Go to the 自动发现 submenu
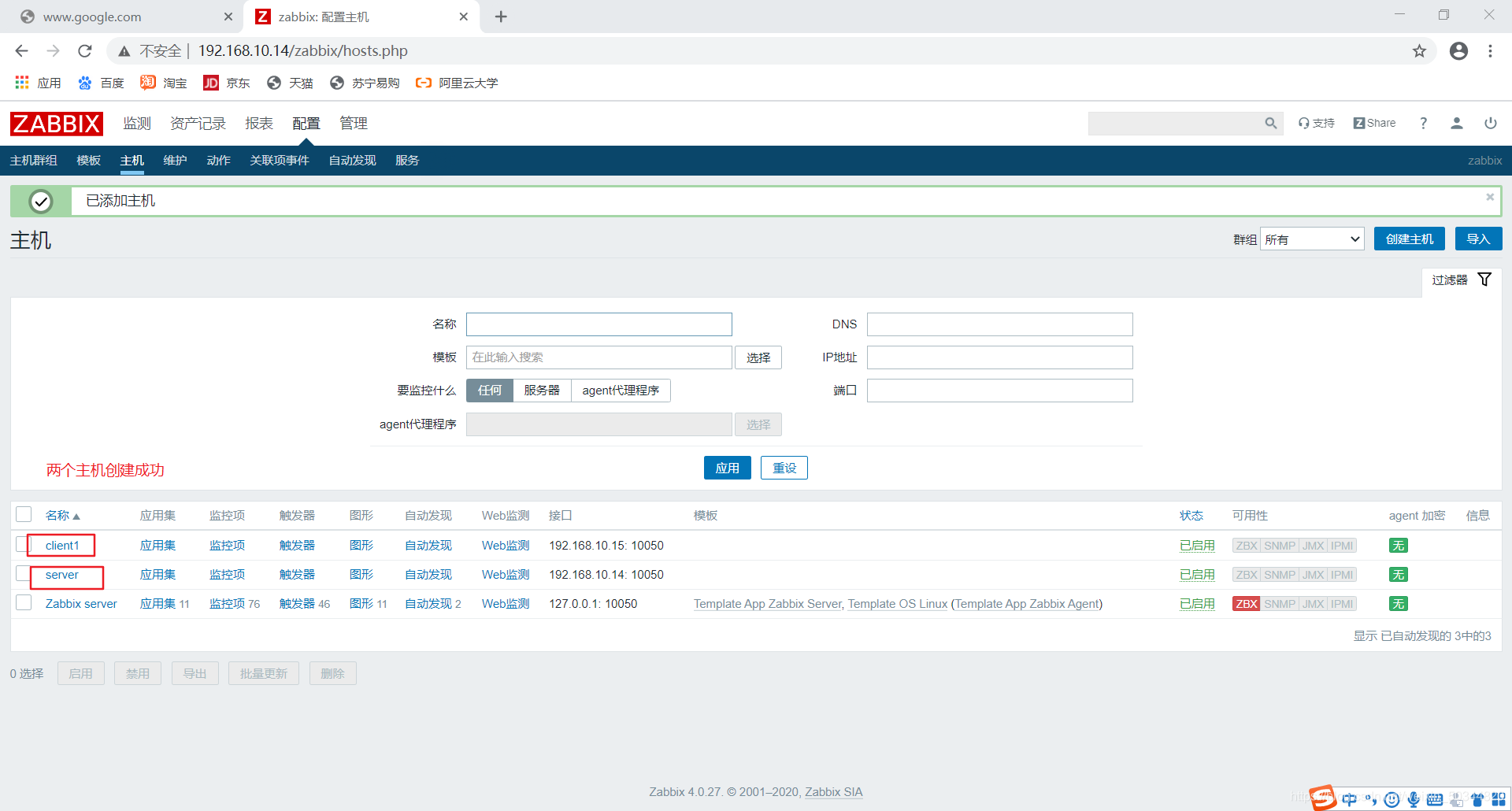Screen dimensions: 1512x811 (352, 161)
